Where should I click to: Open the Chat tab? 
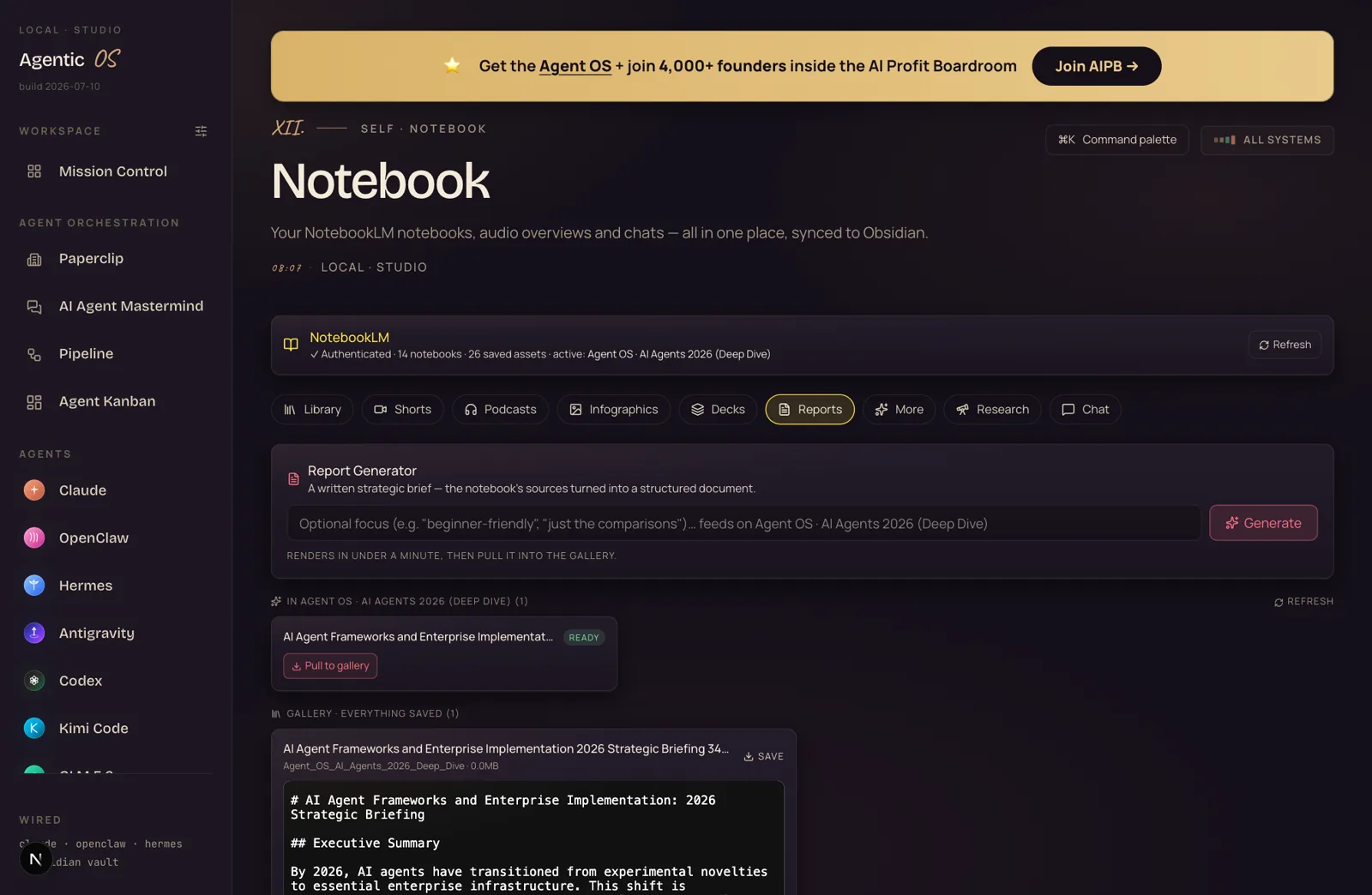pos(1085,410)
